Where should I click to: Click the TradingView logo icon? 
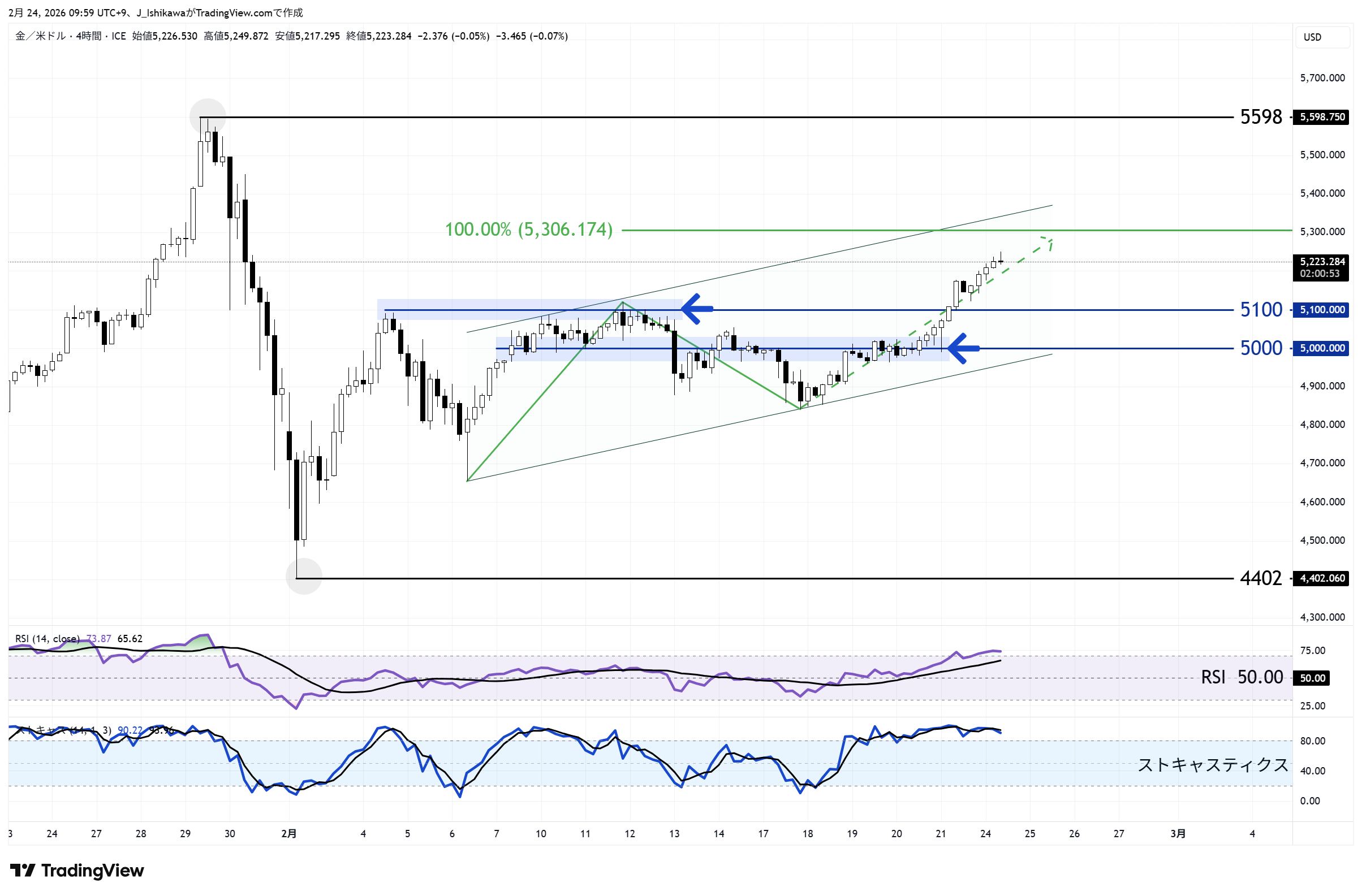[23, 870]
